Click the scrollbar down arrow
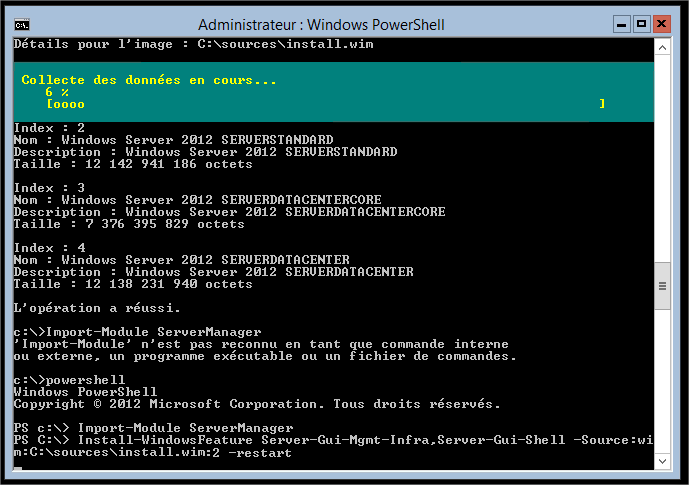The width and height of the screenshot is (689, 485). [x=663, y=461]
